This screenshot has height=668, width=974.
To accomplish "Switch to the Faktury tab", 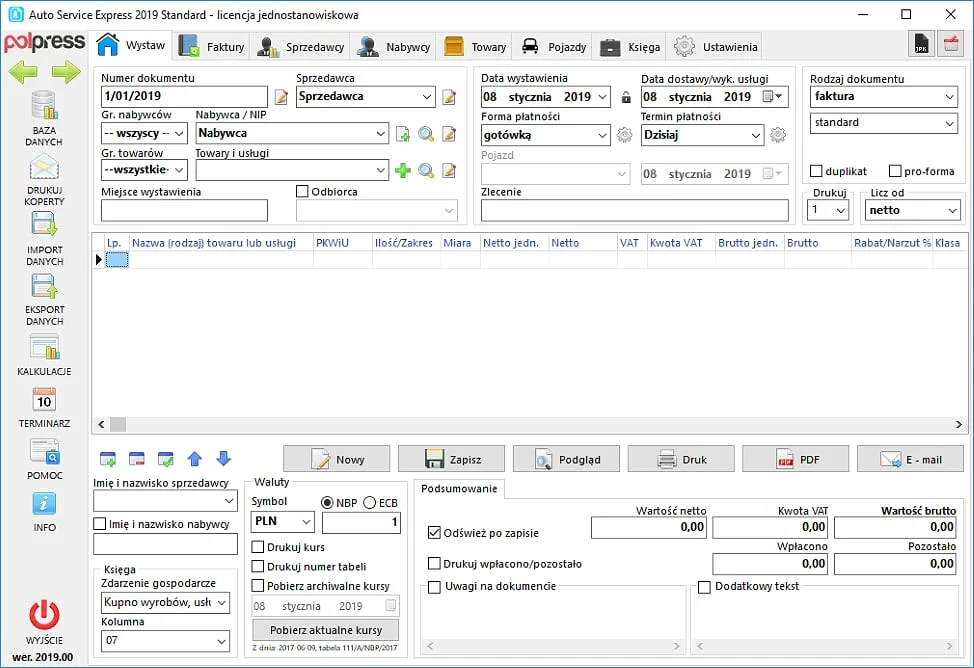I will point(213,46).
